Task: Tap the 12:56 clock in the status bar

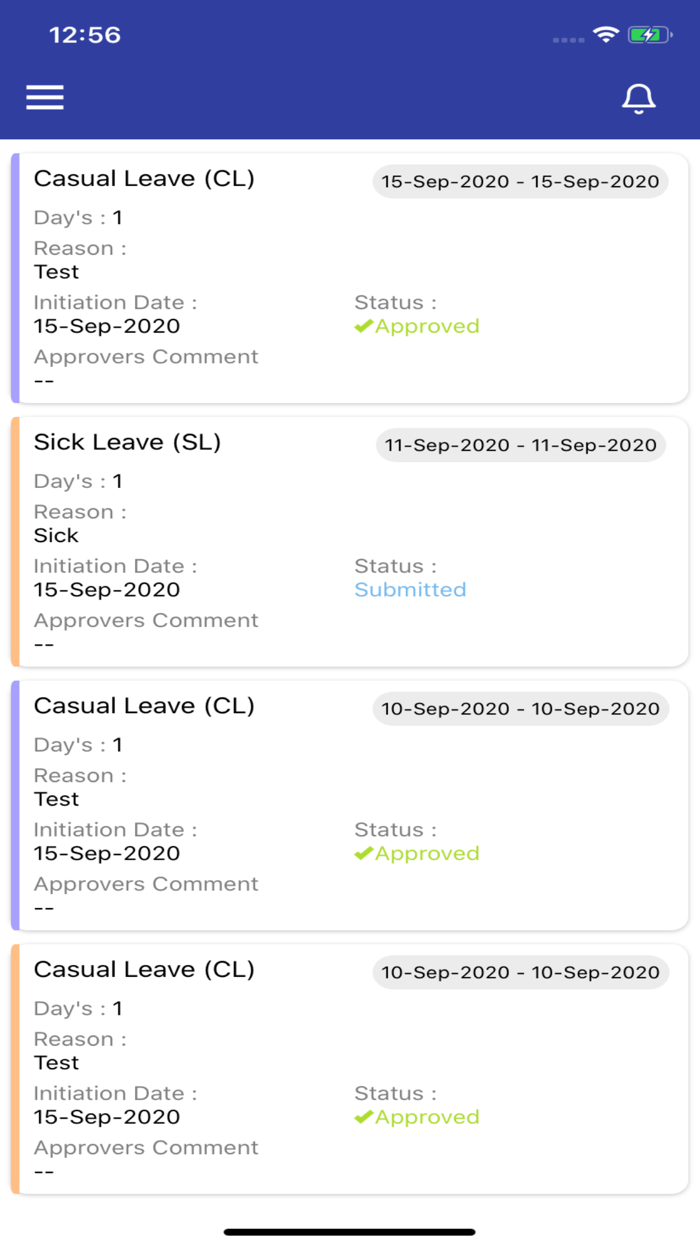Action: [85, 35]
